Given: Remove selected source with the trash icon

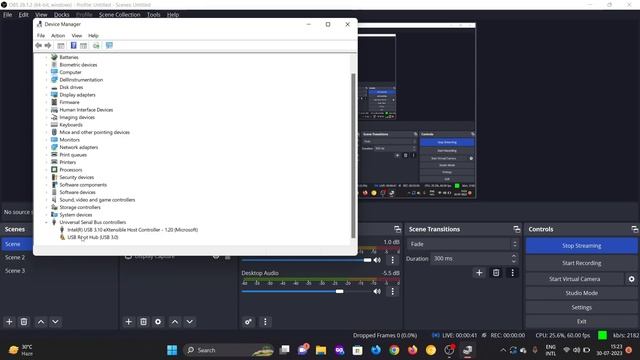Looking at the screenshot, I should click(x=143, y=322).
